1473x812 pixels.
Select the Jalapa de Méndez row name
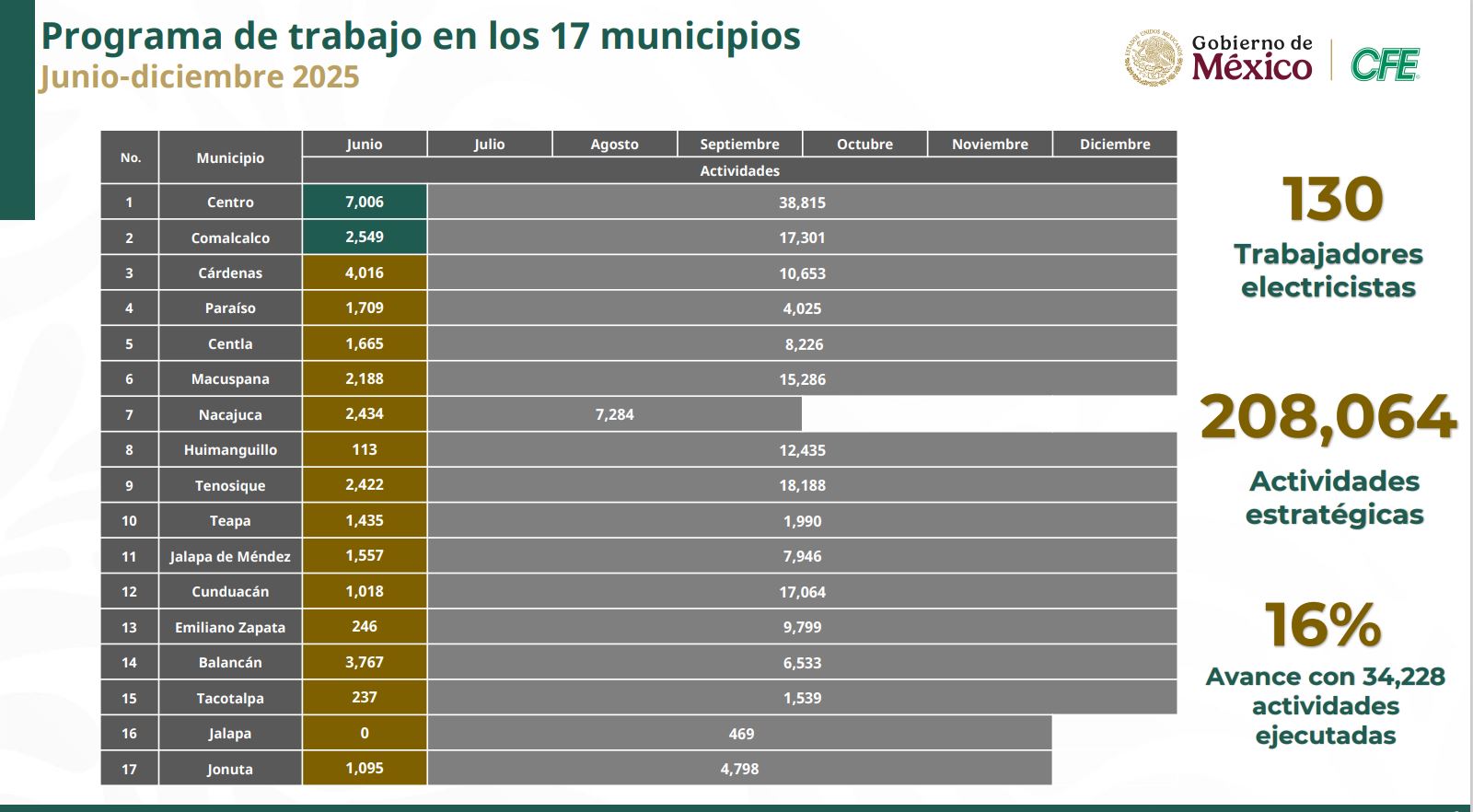coord(230,556)
